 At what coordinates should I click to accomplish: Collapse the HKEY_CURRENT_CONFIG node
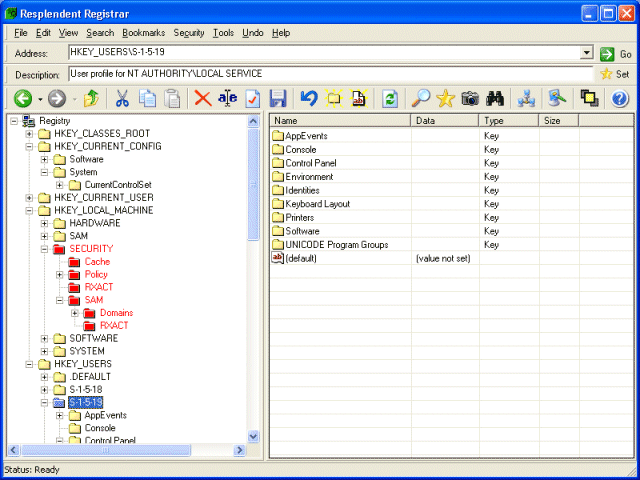pyautogui.click(x=29, y=146)
